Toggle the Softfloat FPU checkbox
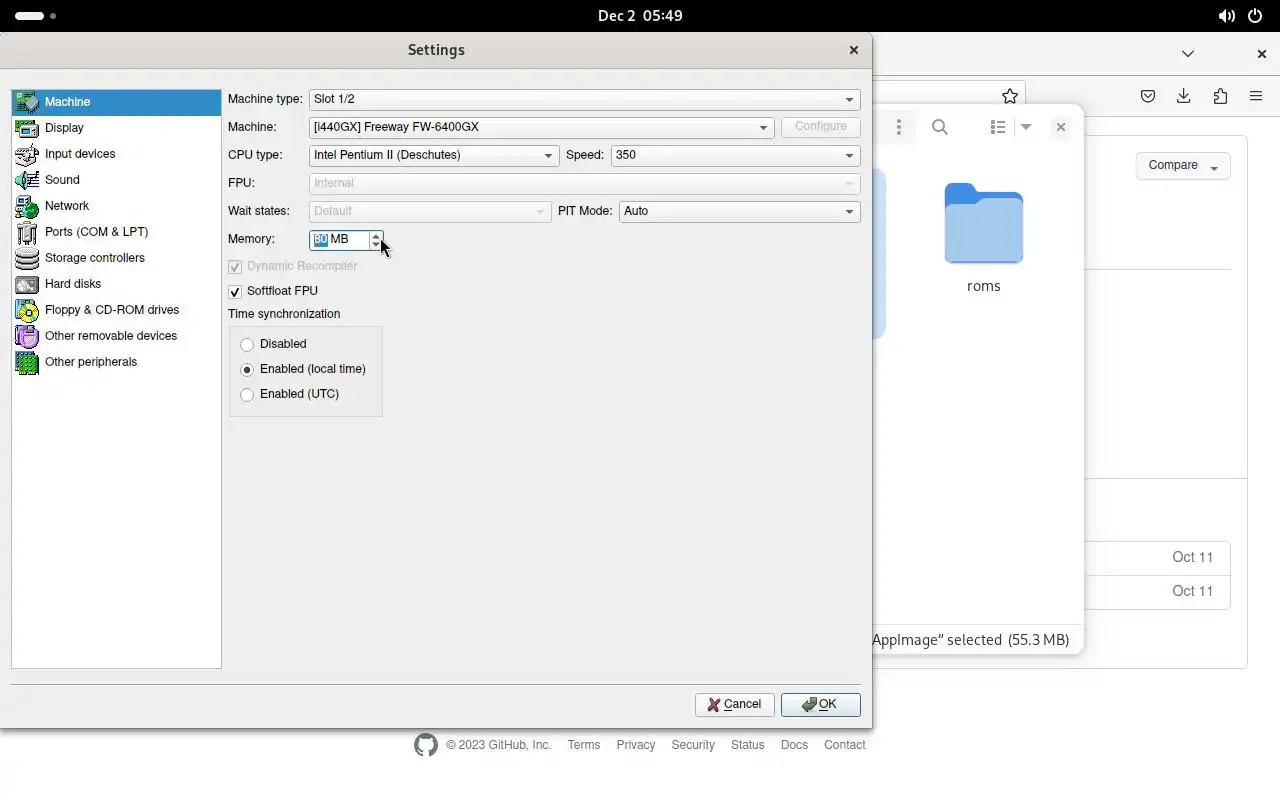Image resolution: width=1280 pixels, height=800 pixels. click(x=235, y=292)
